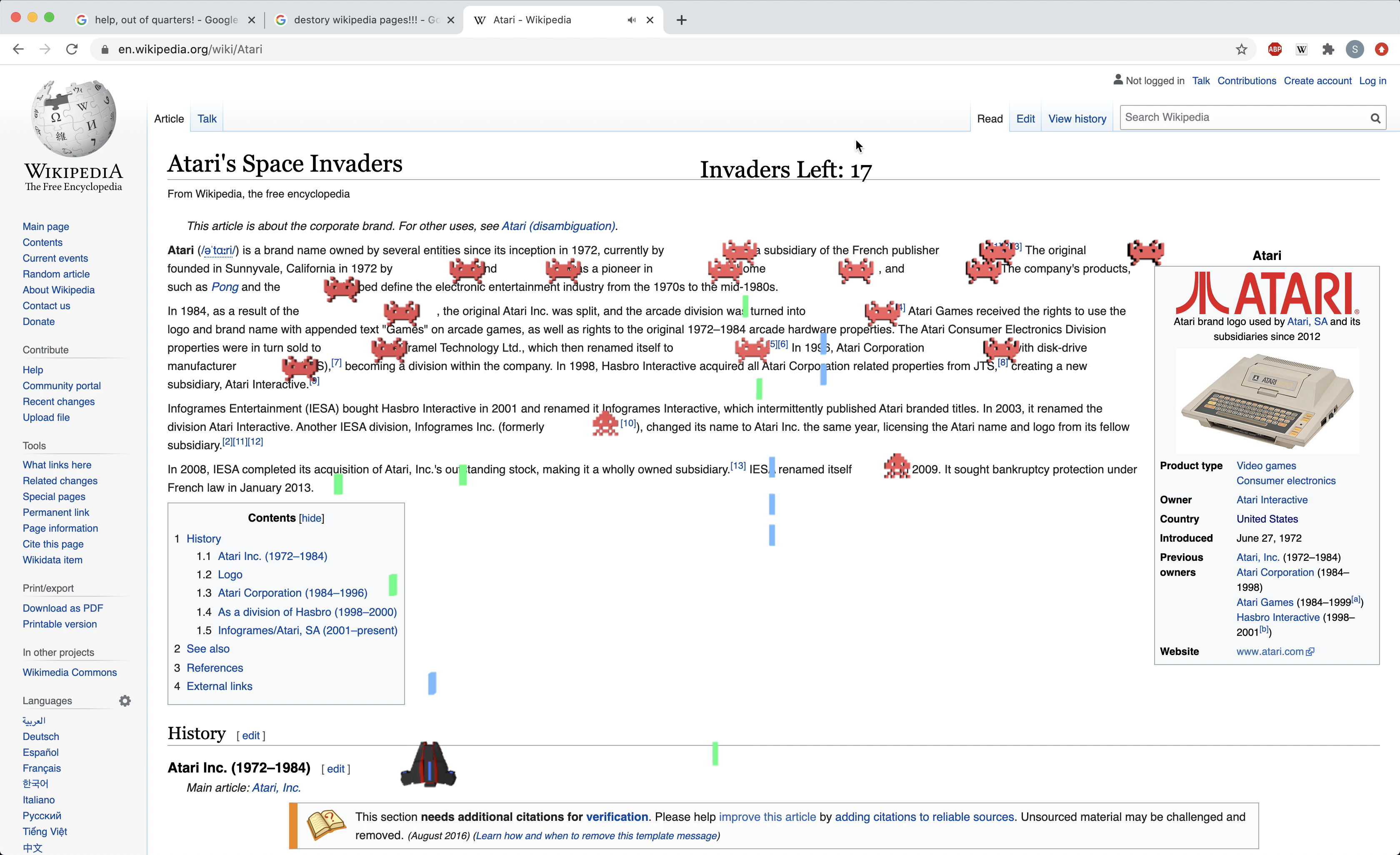
Task: Click the Chrome update menu icon
Action: click(1381, 50)
